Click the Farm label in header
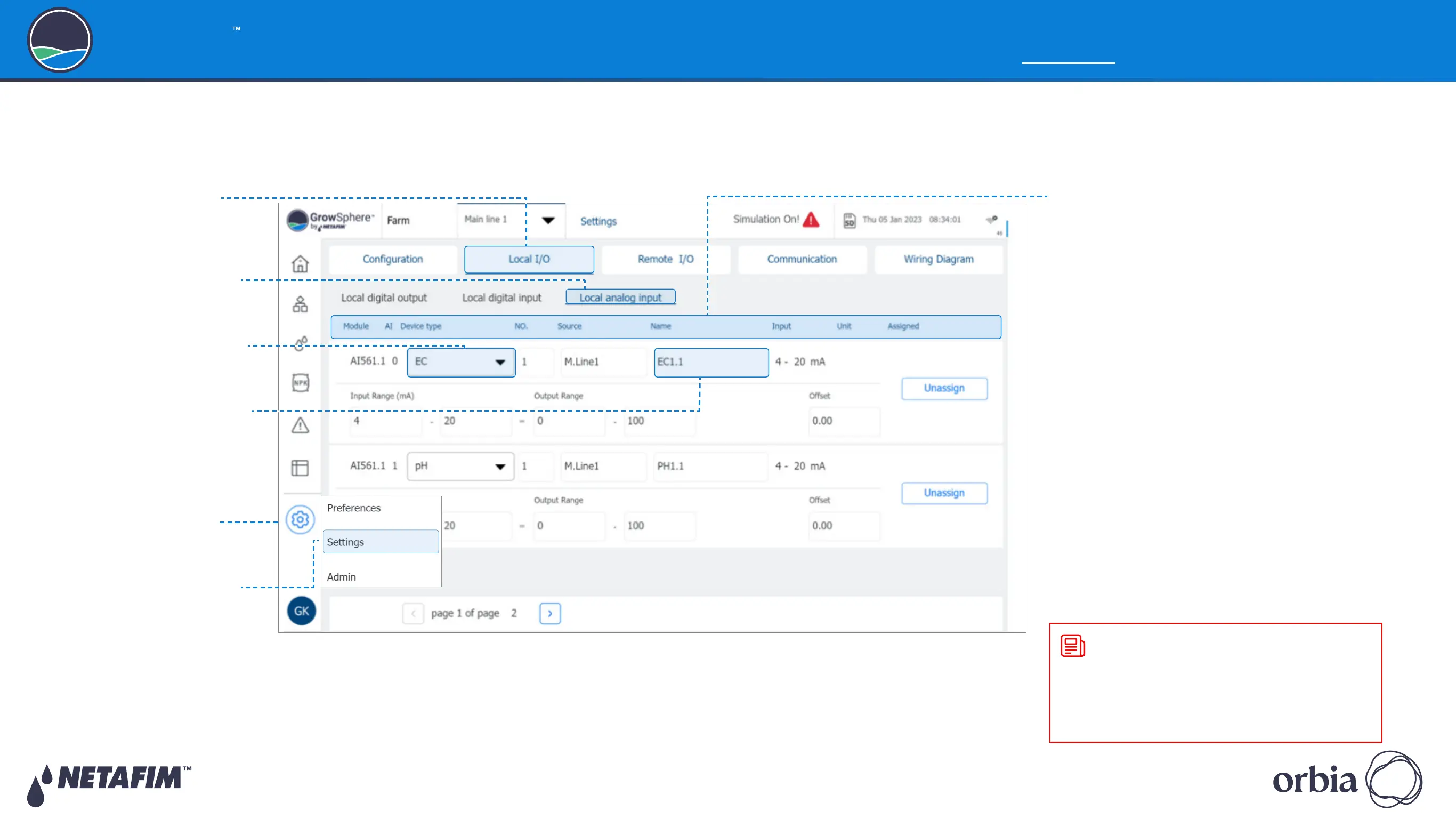The image size is (1456, 819). pyautogui.click(x=399, y=221)
